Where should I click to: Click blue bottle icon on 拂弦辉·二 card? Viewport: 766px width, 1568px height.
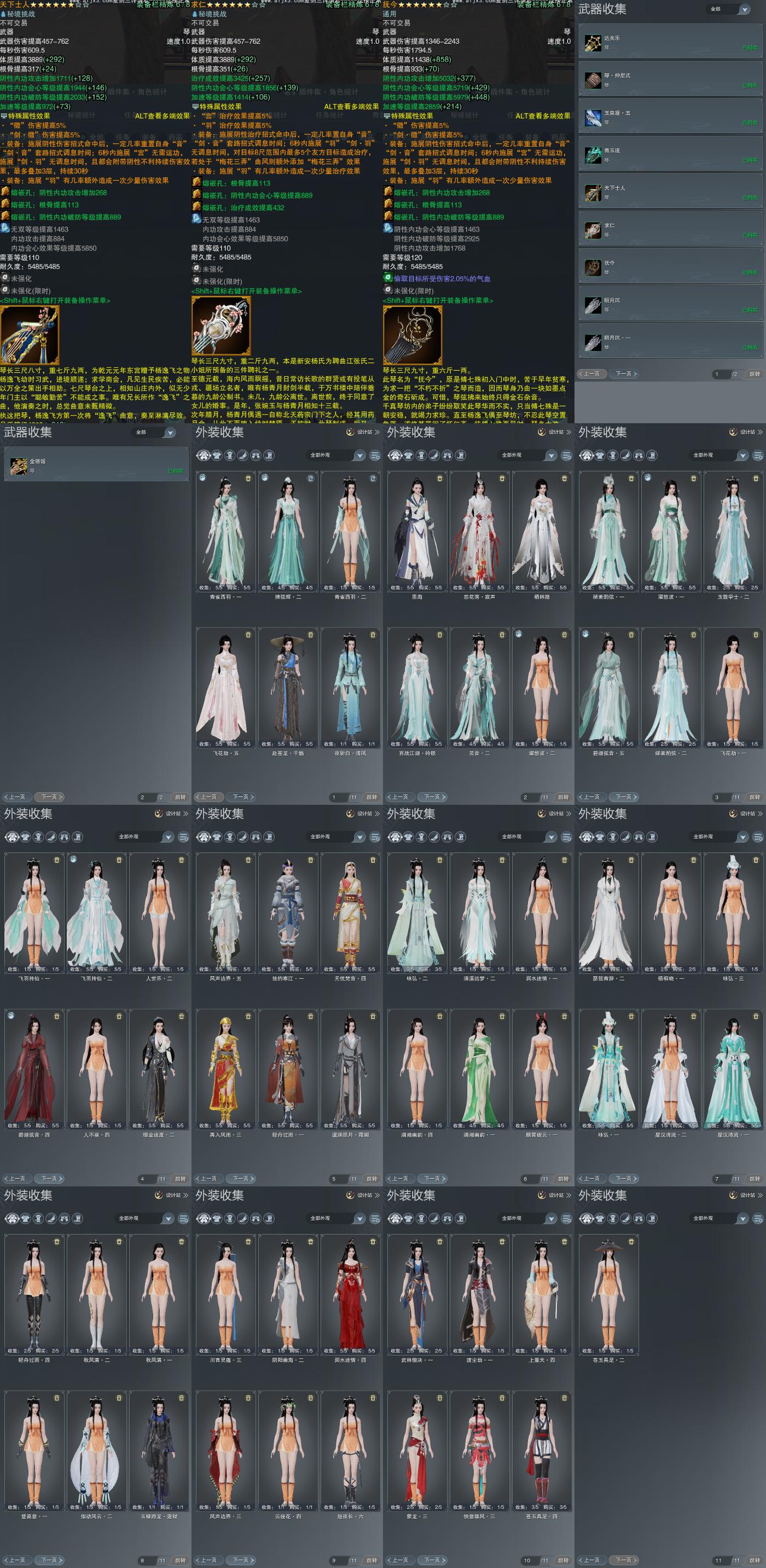(x=264, y=478)
